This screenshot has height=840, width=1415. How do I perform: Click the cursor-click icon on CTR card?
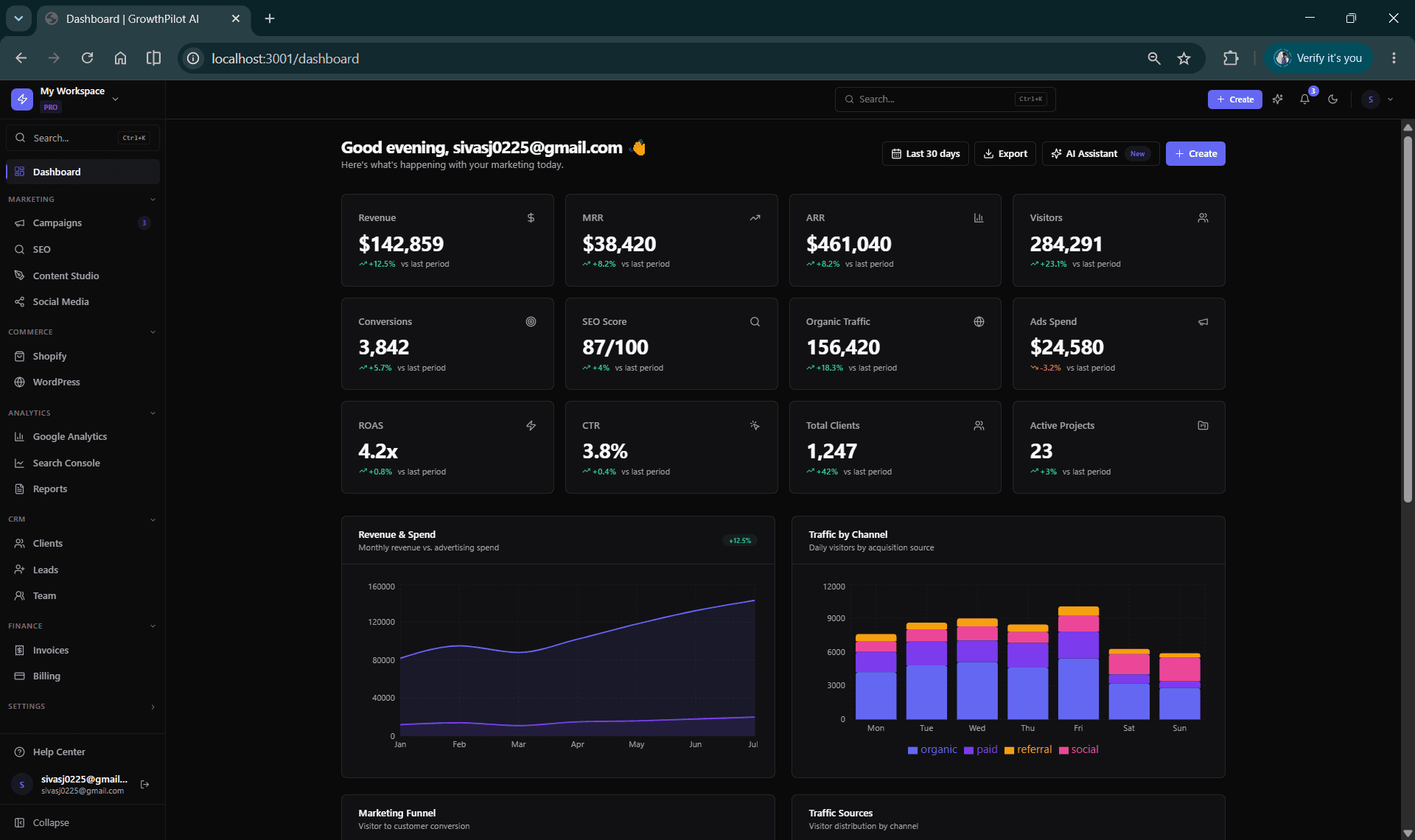755,426
